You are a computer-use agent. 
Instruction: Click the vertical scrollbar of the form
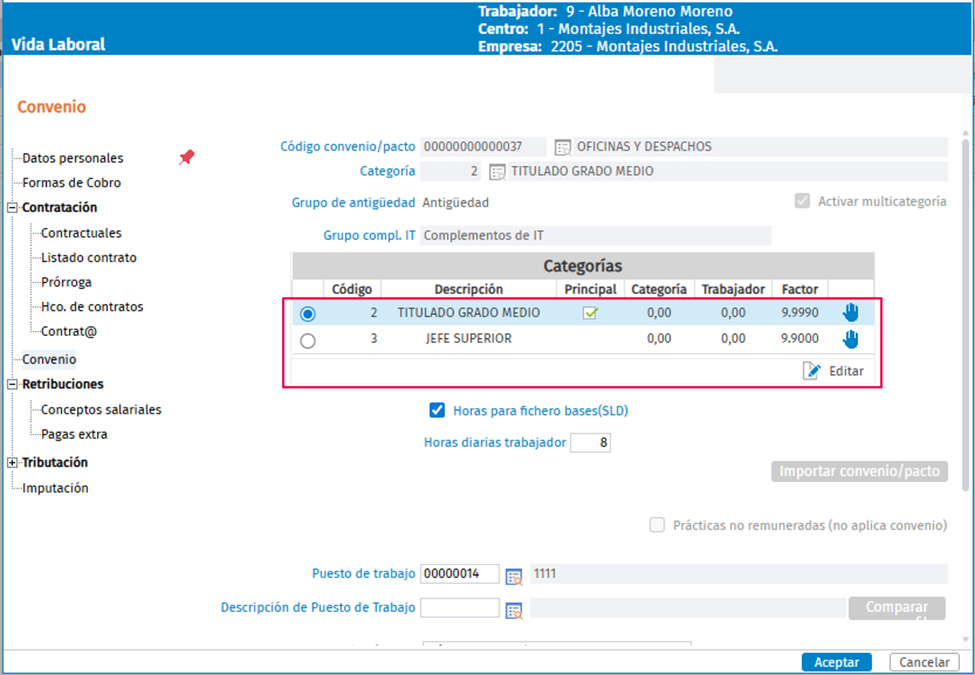964,314
